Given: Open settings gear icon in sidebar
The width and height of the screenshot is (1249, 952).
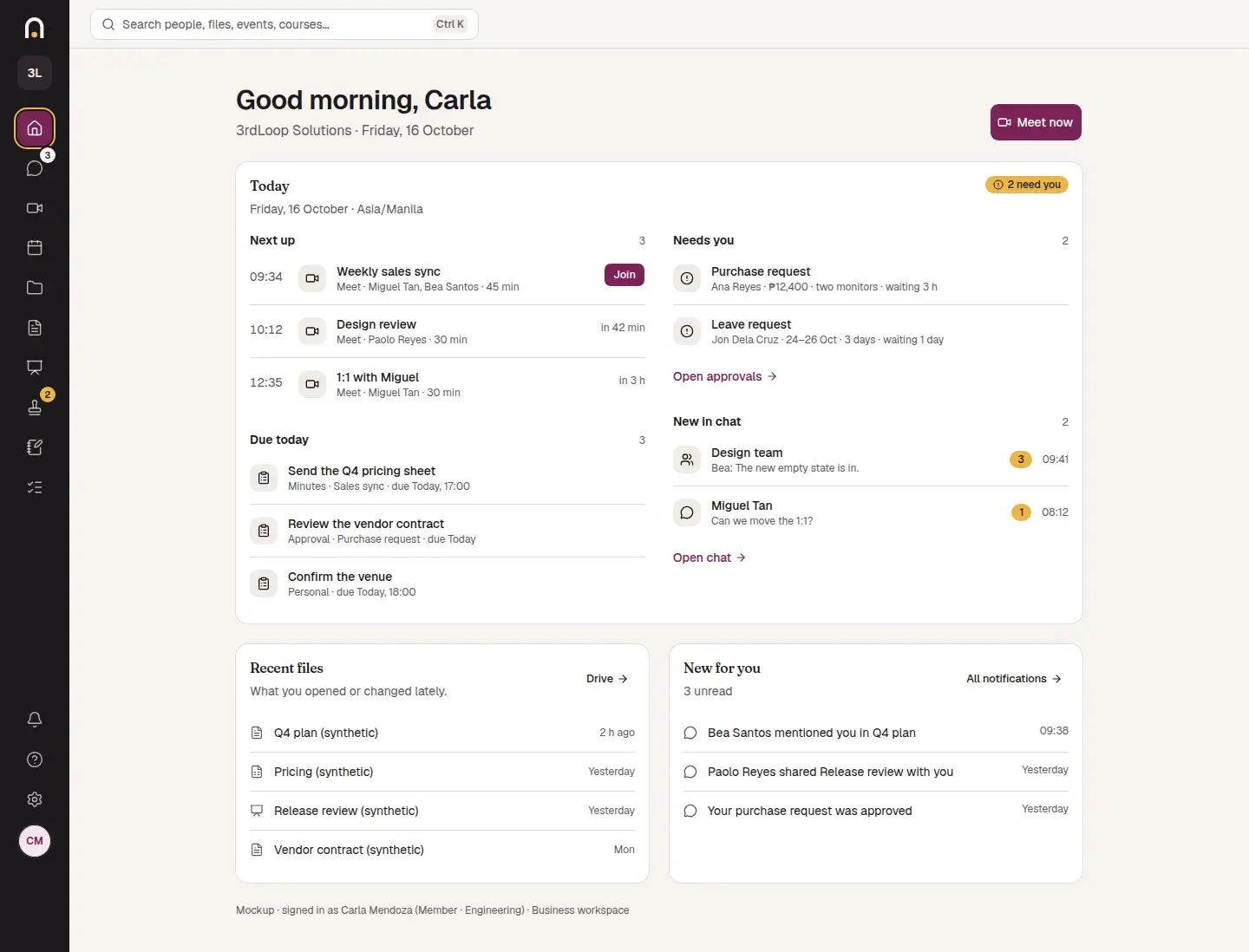Looking at the screenshot, I should pos(35,799).
